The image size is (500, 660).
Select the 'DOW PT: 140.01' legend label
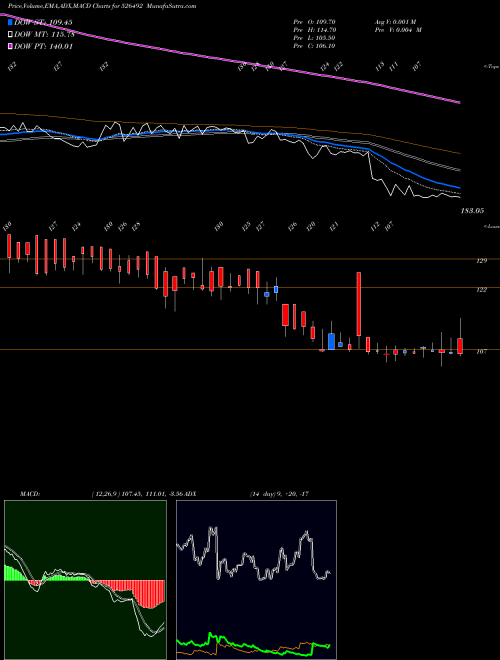[44, 46]
